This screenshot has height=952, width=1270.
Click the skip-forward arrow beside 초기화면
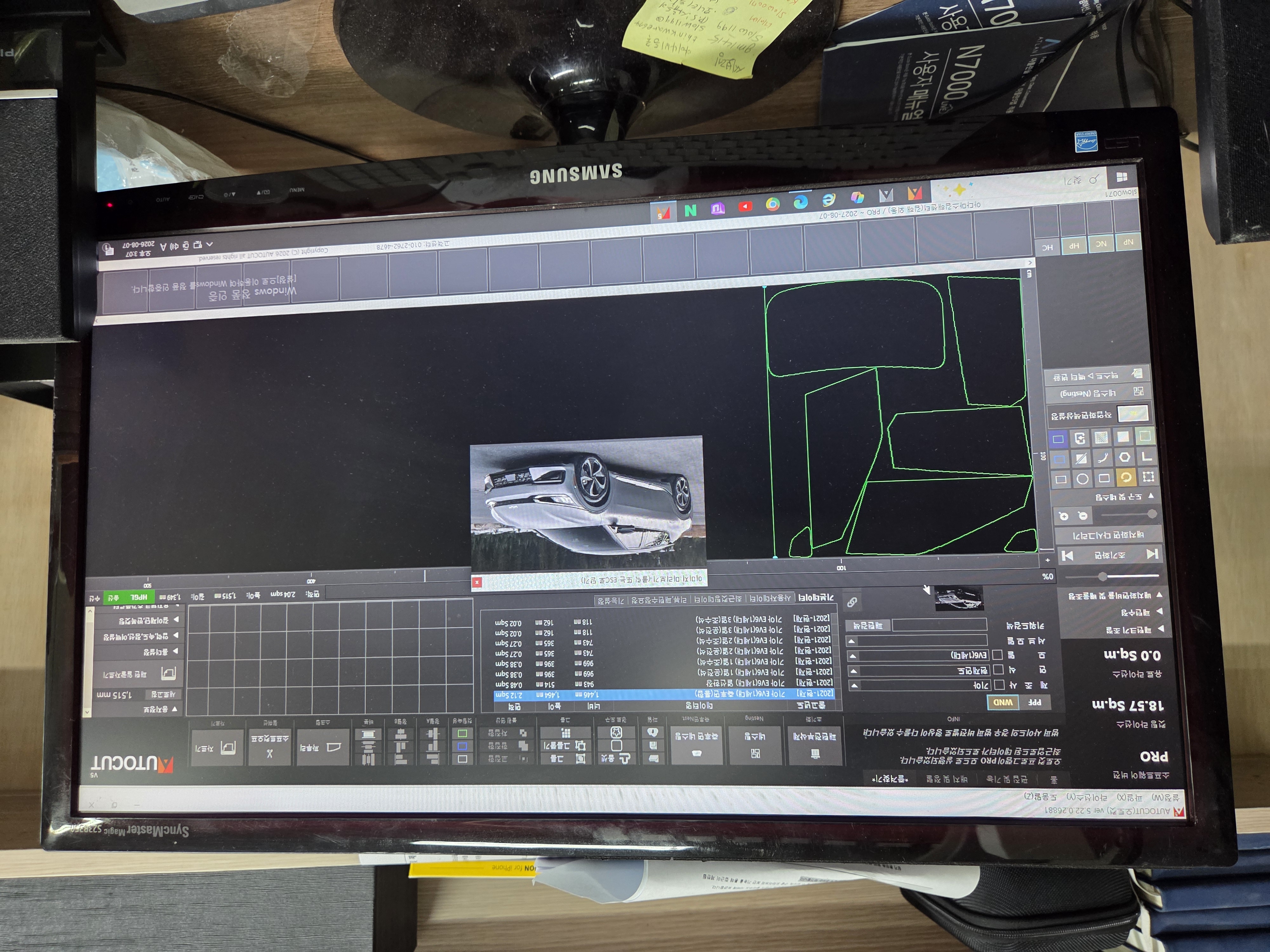pyautogui.click(x=1067, y=555)
